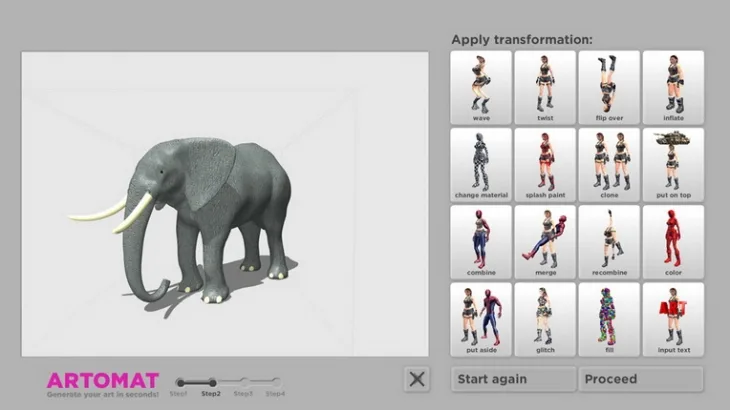Apply the wave transformation
730x410 pixels.
click(x=481, y=87)
